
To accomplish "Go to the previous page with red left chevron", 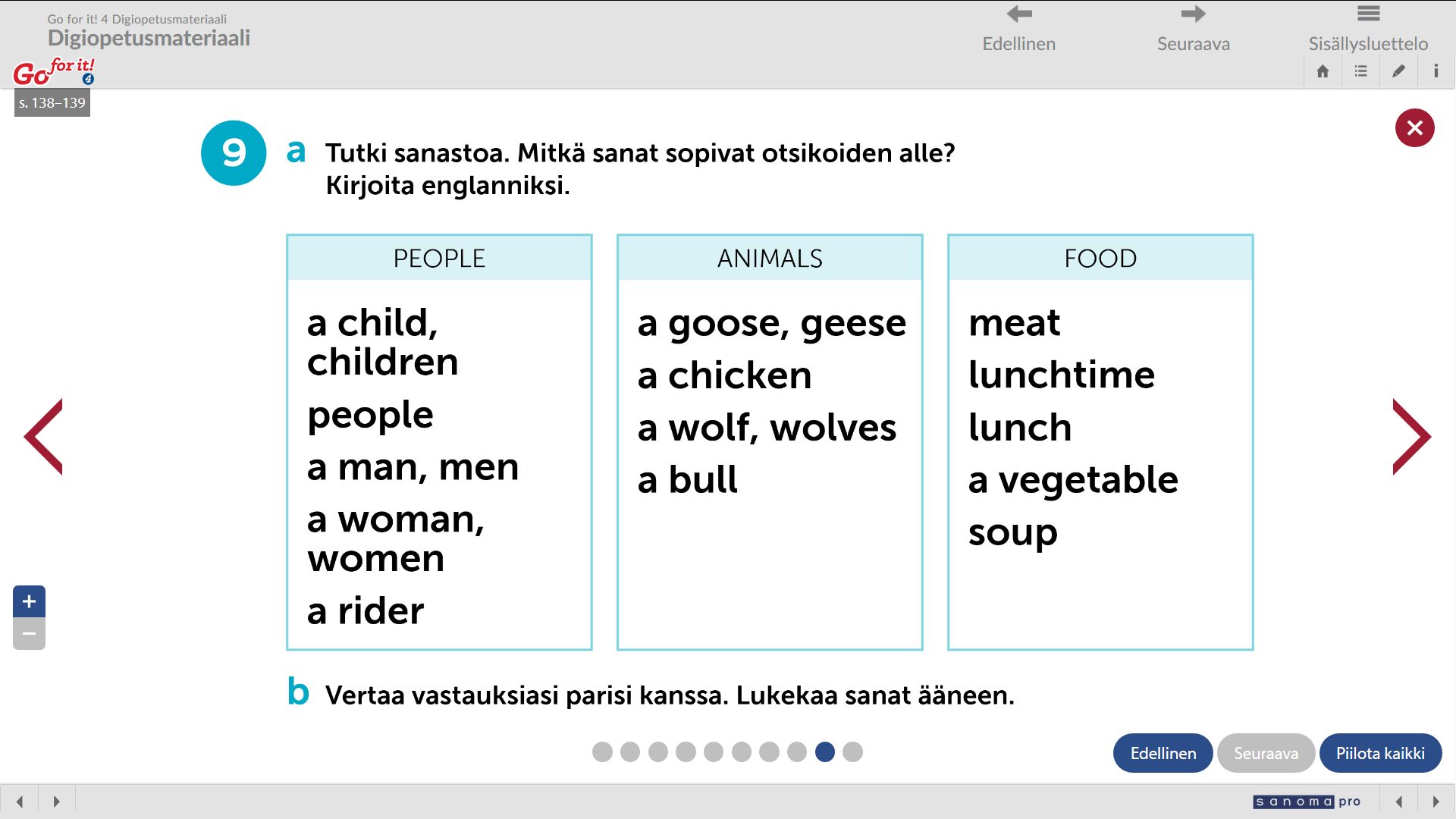I will pyautogui.click(x=44, y=437).
